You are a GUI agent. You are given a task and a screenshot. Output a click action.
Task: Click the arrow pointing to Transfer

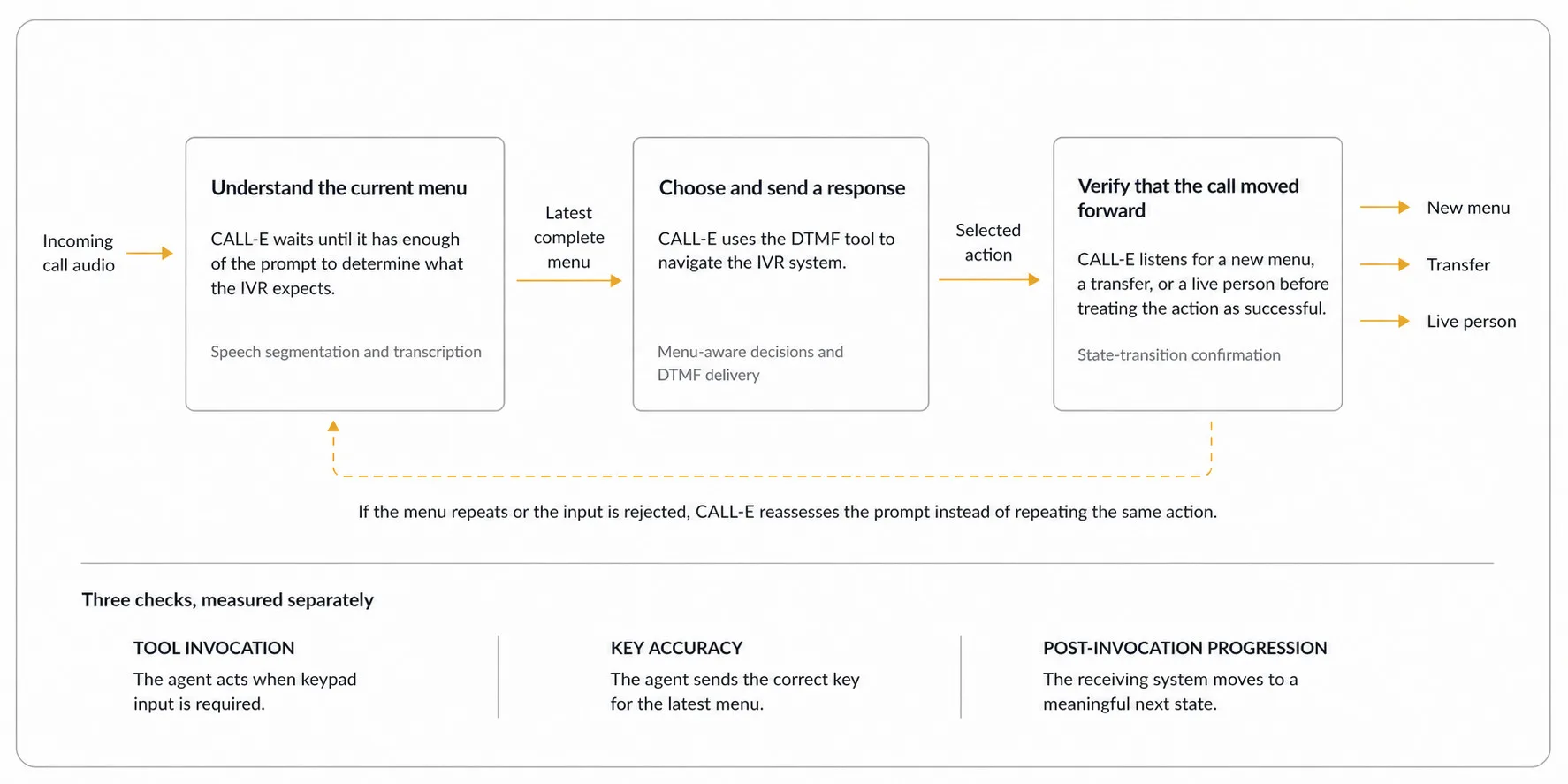tap(1384, 264)
